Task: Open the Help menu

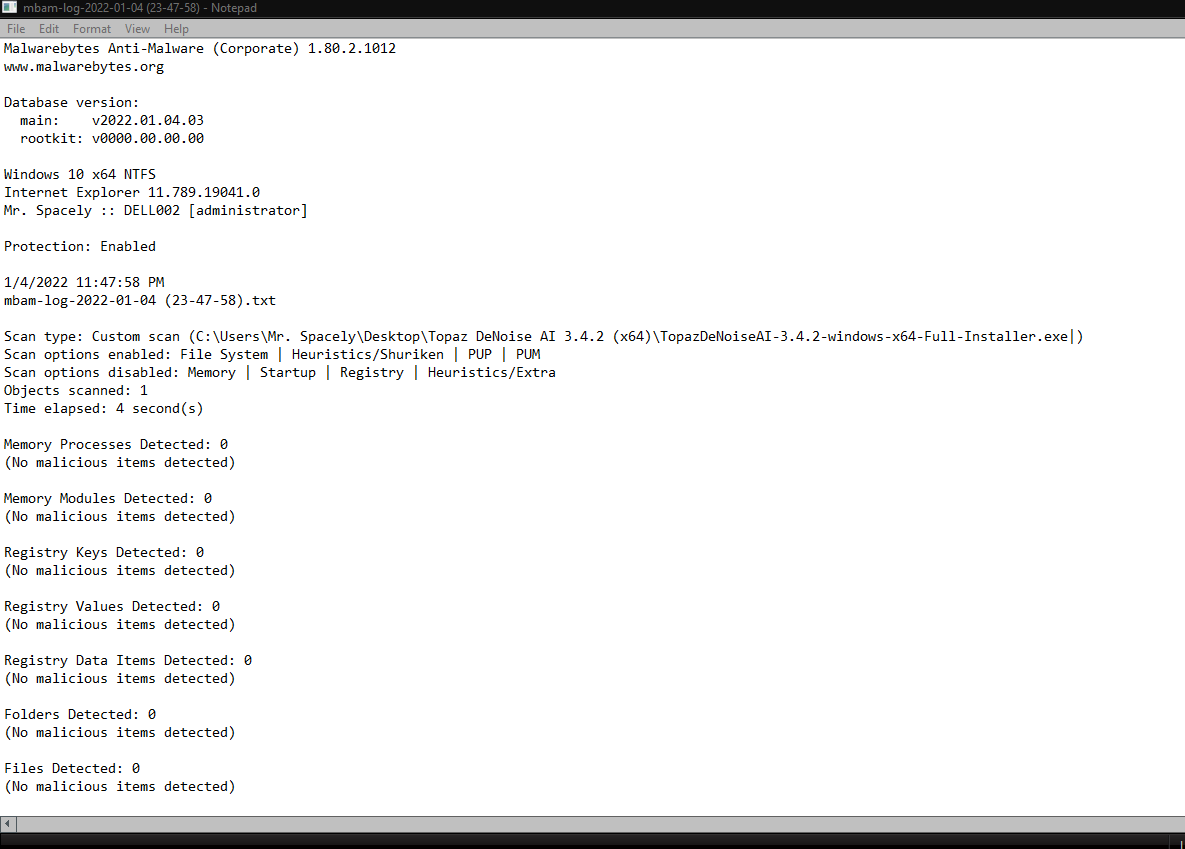Action: [x=176, y=29]
